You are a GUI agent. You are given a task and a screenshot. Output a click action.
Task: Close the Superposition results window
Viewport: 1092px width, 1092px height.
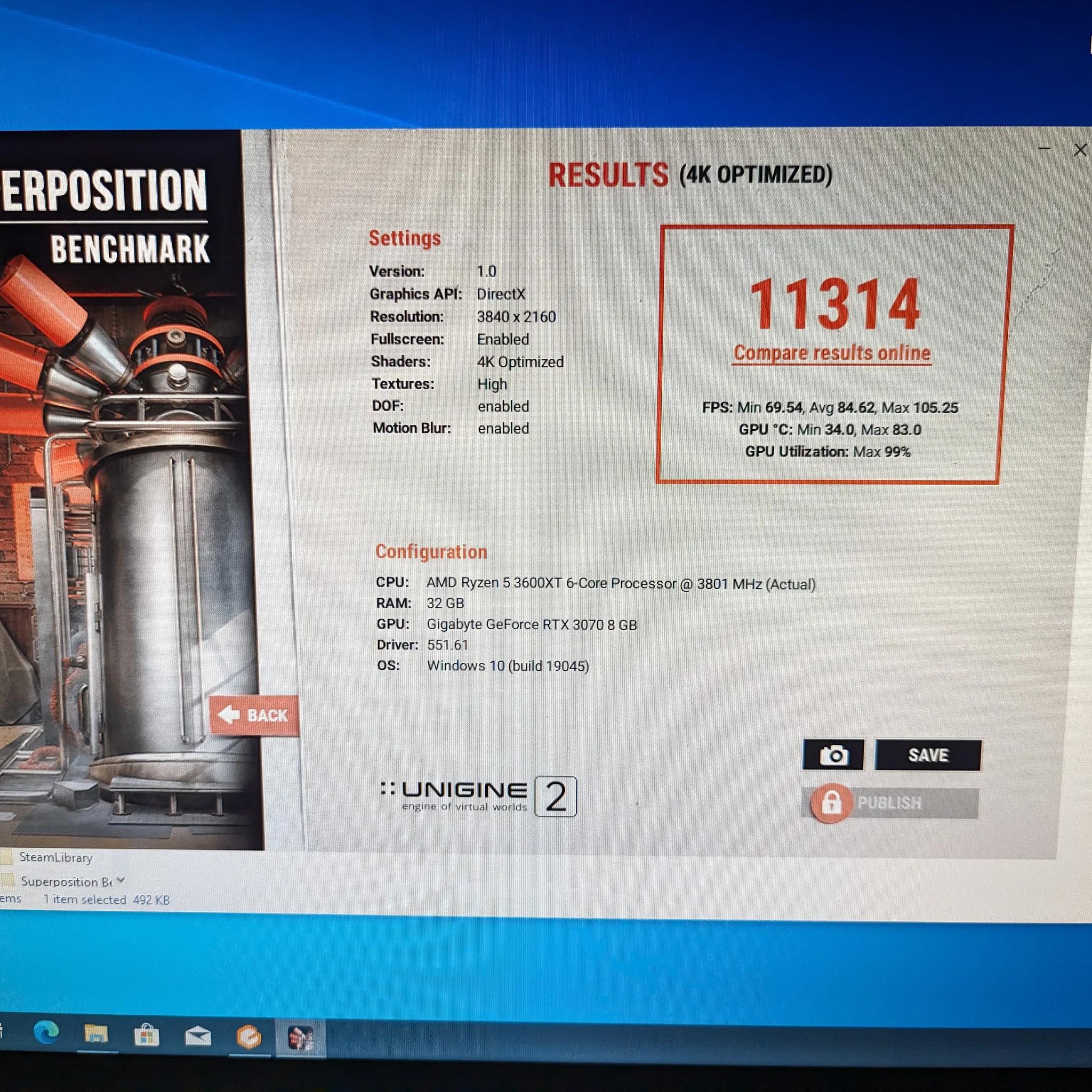pyautogui.click(x=1080, y=150)
